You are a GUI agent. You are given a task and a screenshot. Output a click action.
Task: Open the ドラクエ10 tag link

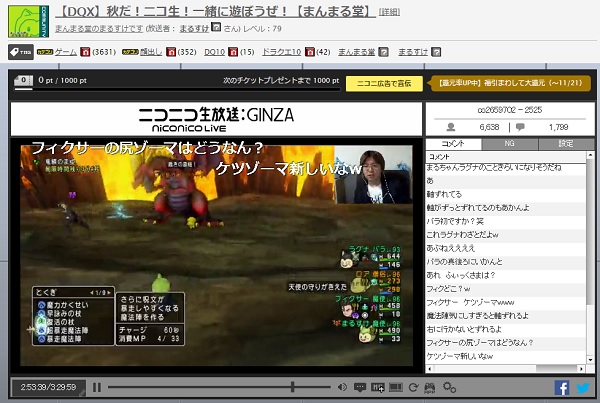pyautogui.click(x=281, y=52)
